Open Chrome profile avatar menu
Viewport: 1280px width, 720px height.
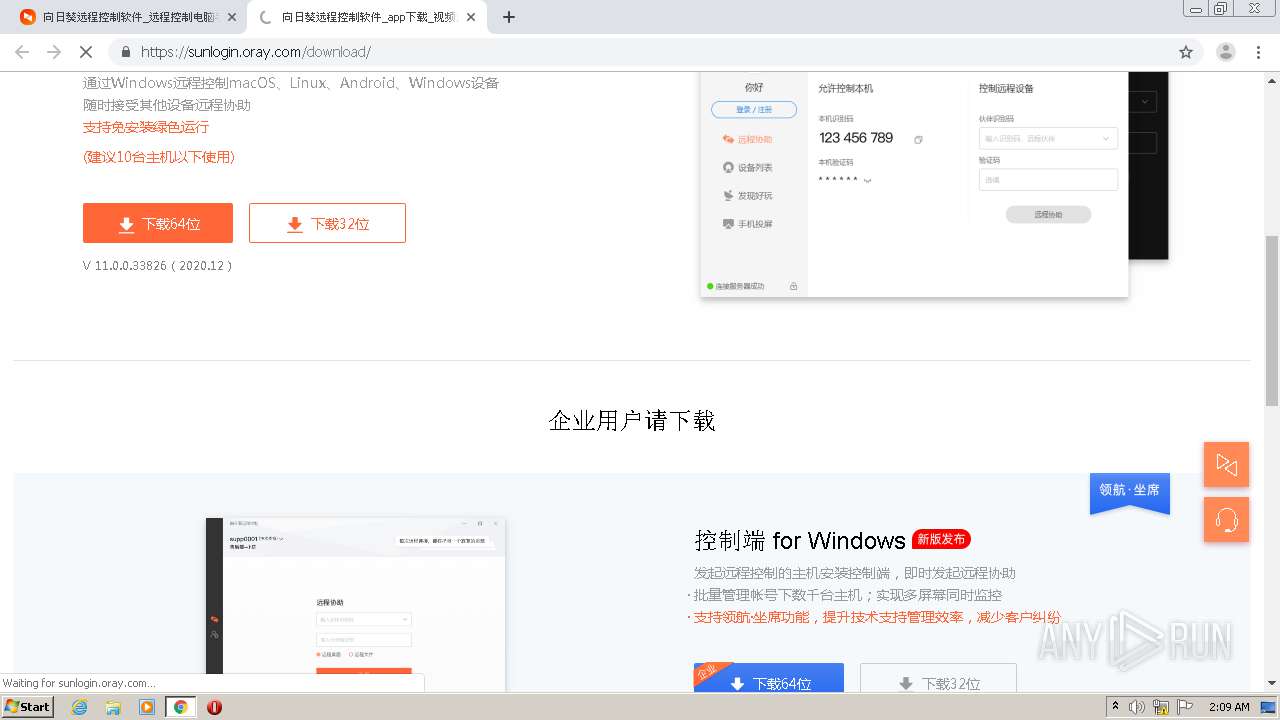click(x=1226, y=52)
